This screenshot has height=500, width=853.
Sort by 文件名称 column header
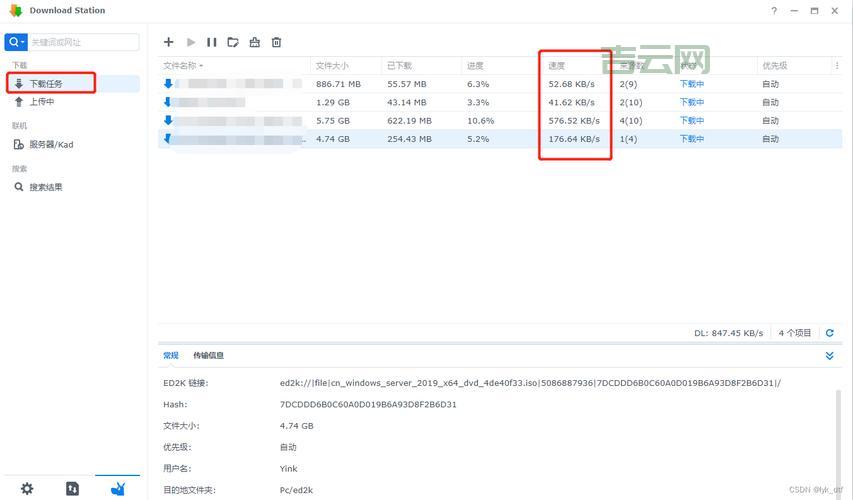pos(182,66)
